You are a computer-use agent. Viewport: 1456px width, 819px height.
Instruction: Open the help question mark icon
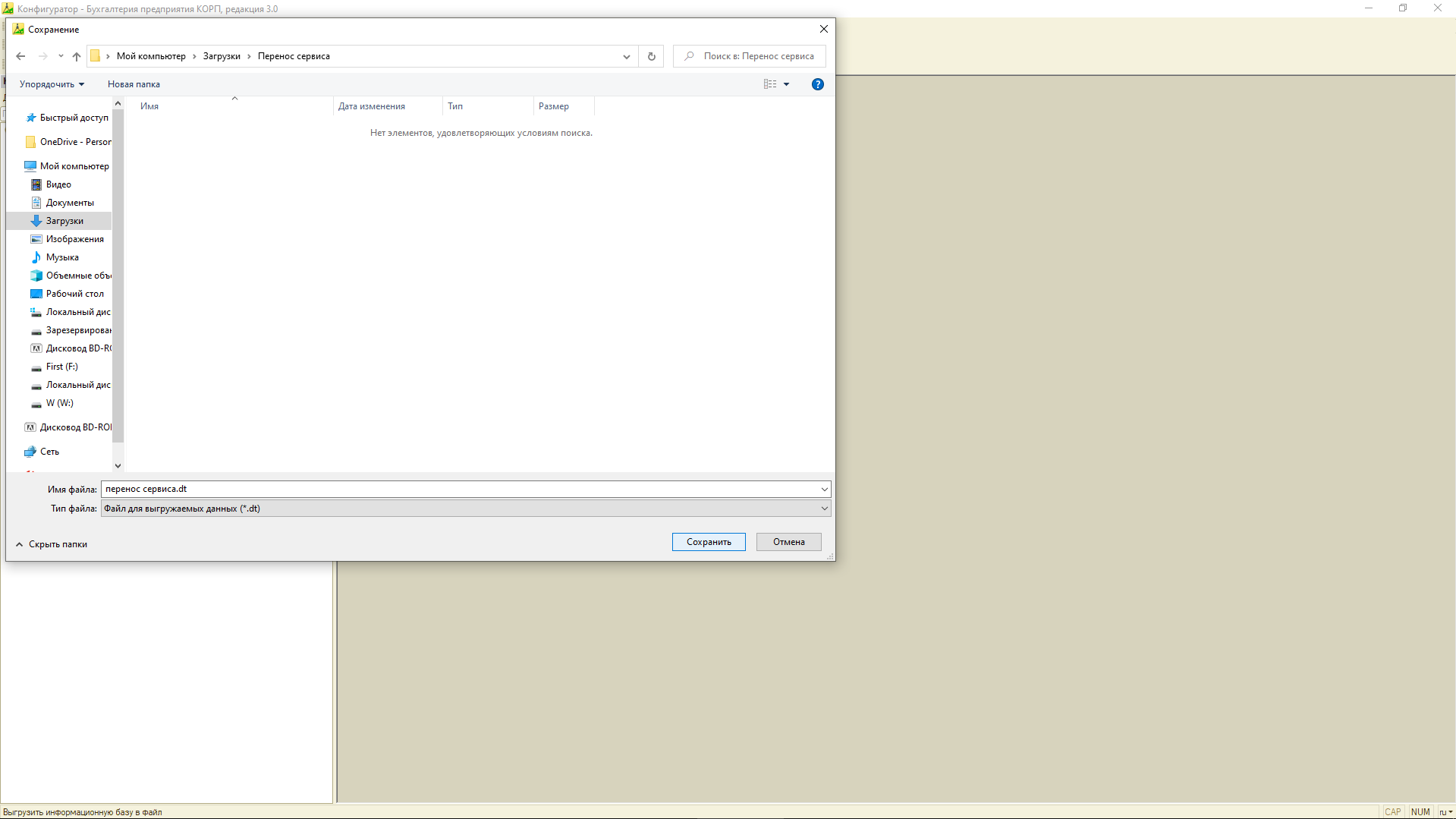[x=817, y=84]
